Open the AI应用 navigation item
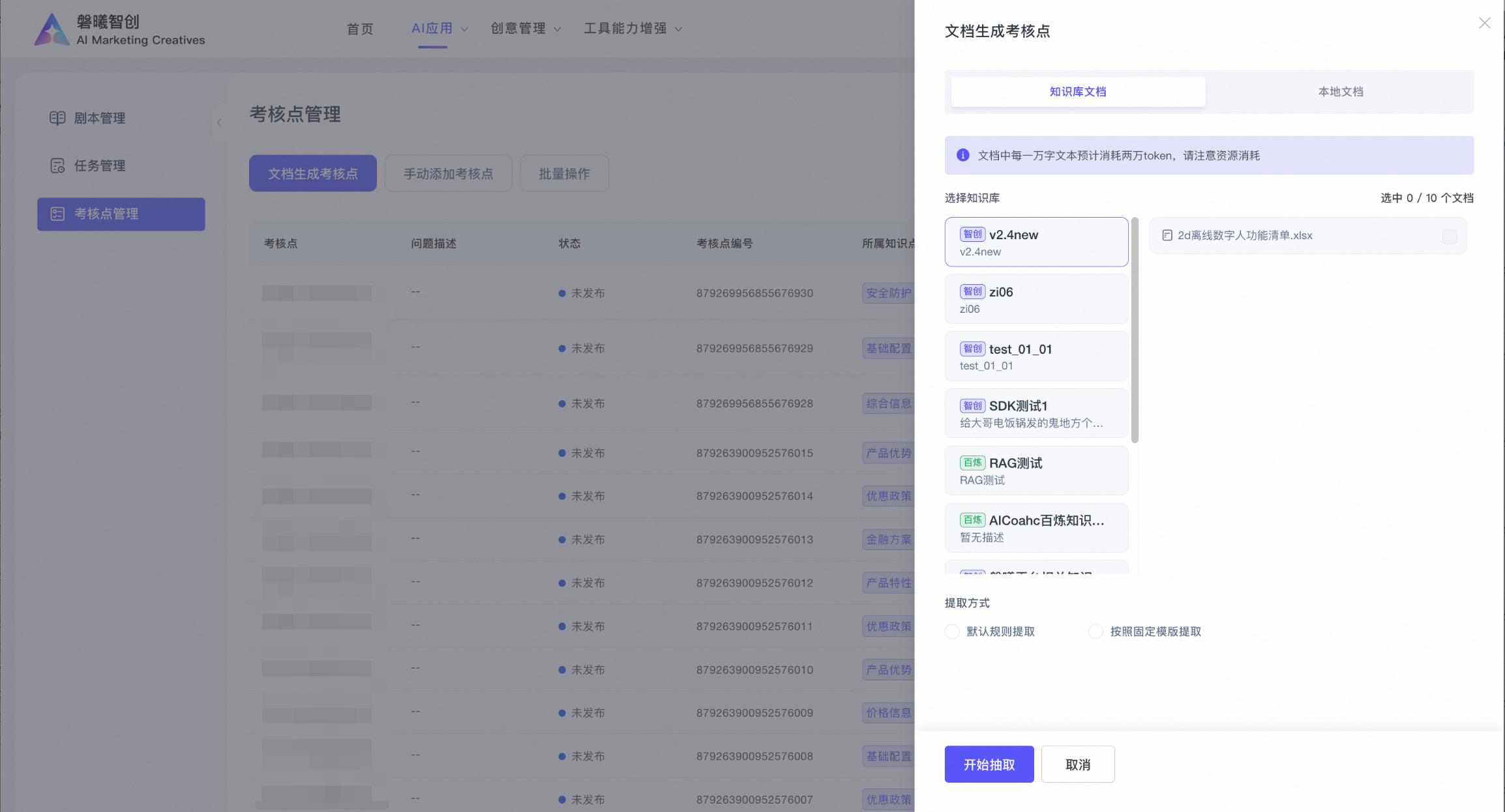1505x812 pixels. [x=432, y=29]
